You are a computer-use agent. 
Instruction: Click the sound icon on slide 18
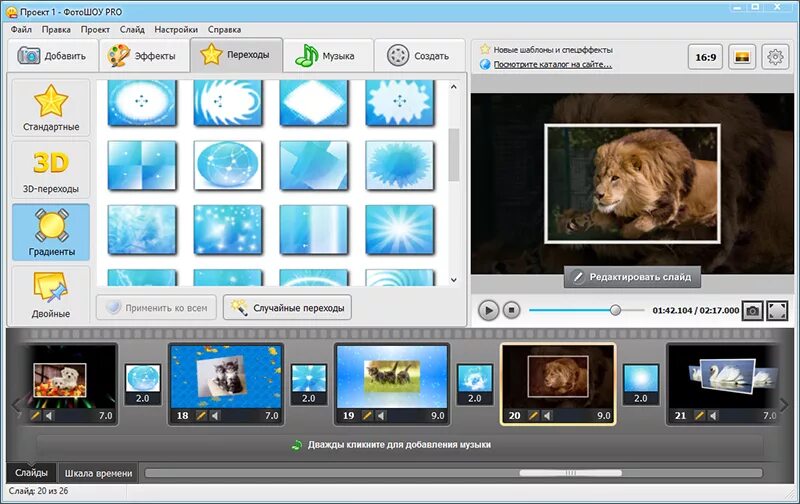(x=215, y=416)
